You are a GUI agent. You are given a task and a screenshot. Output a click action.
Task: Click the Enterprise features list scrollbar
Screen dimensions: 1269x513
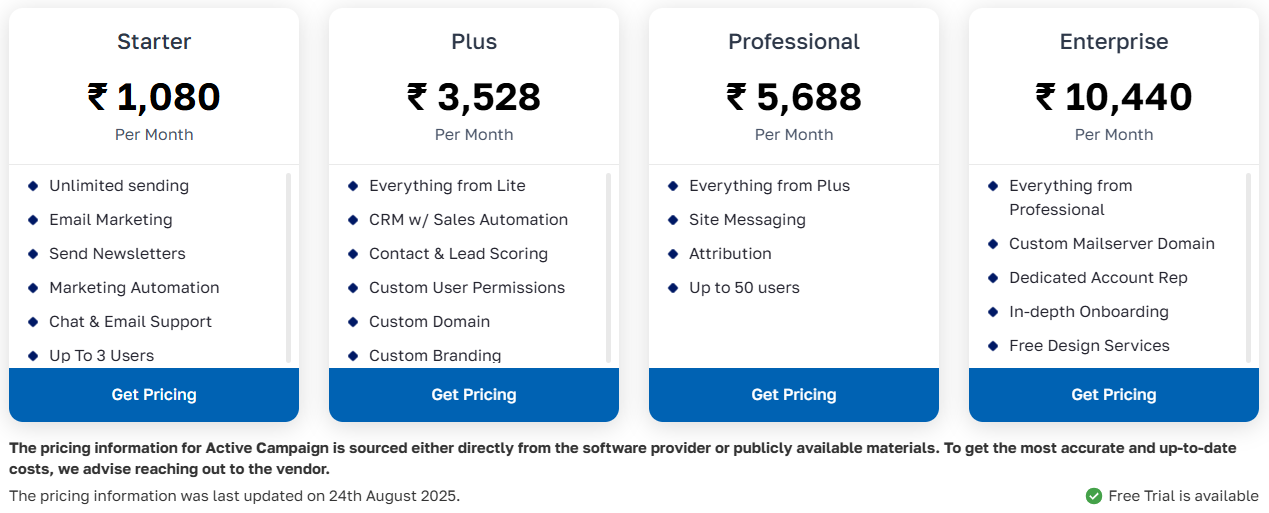tap(1248, 267)
